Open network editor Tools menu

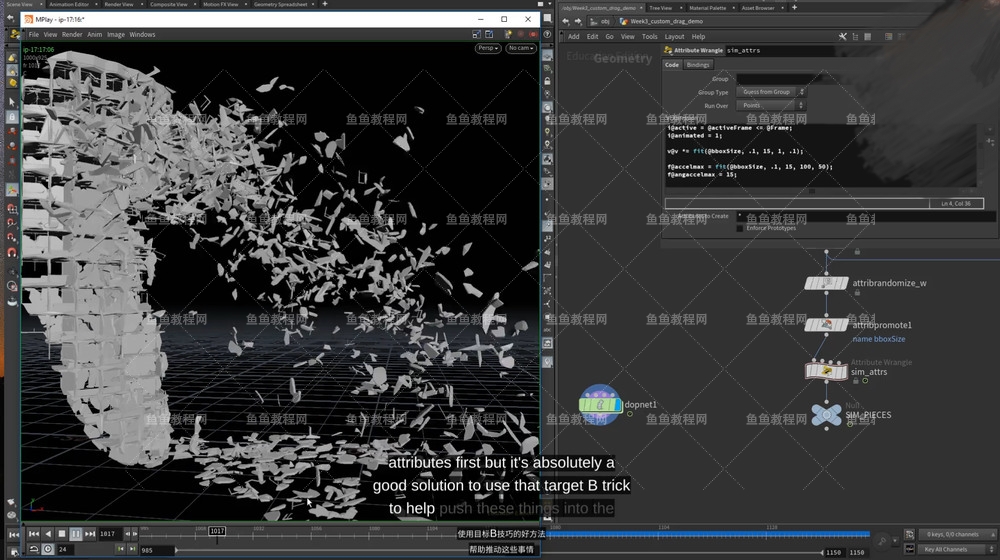coord(649,36)
